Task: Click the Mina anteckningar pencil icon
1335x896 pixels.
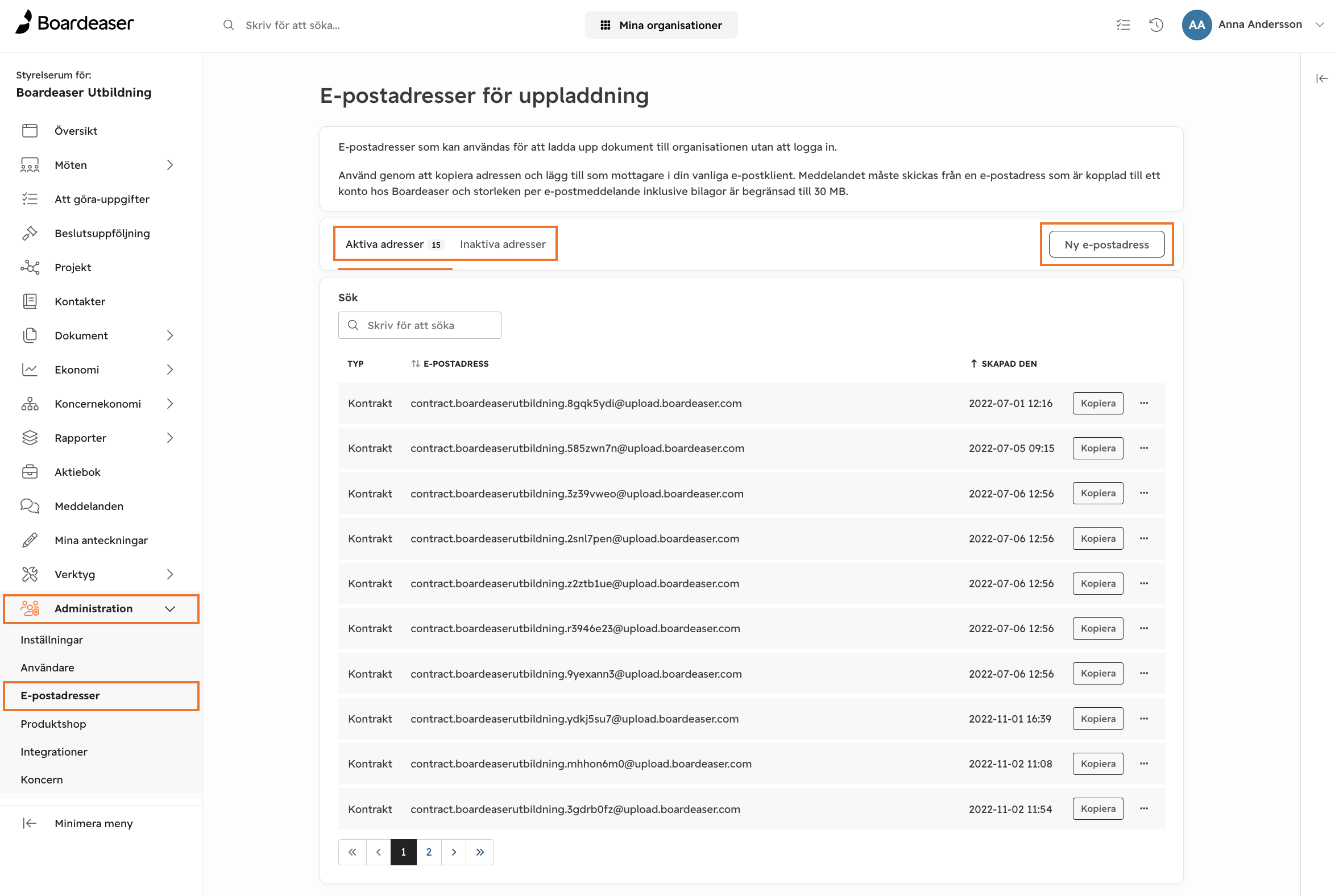Action: (x=30, y=540)
